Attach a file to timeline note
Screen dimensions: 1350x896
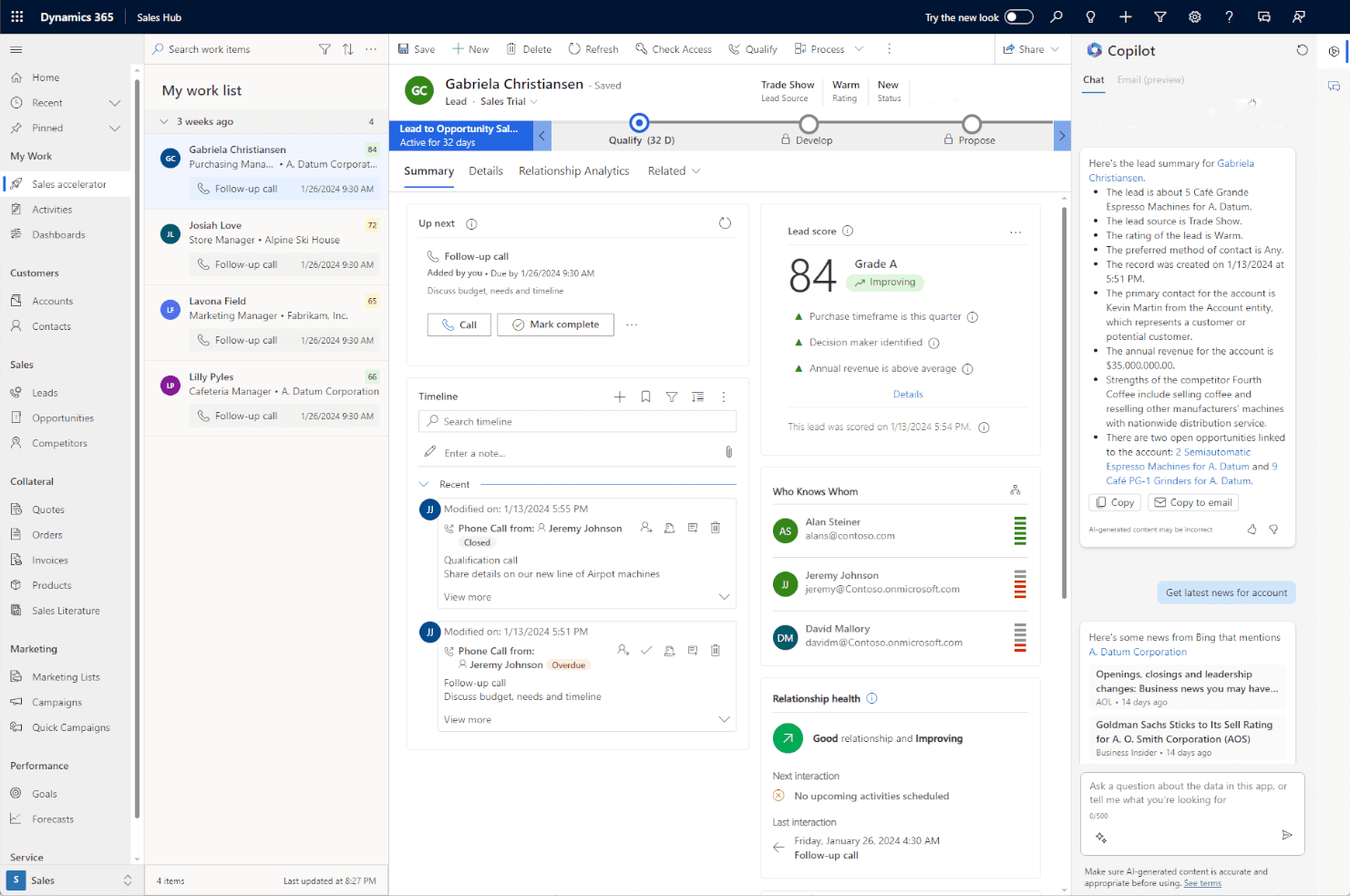coord(728,452)
